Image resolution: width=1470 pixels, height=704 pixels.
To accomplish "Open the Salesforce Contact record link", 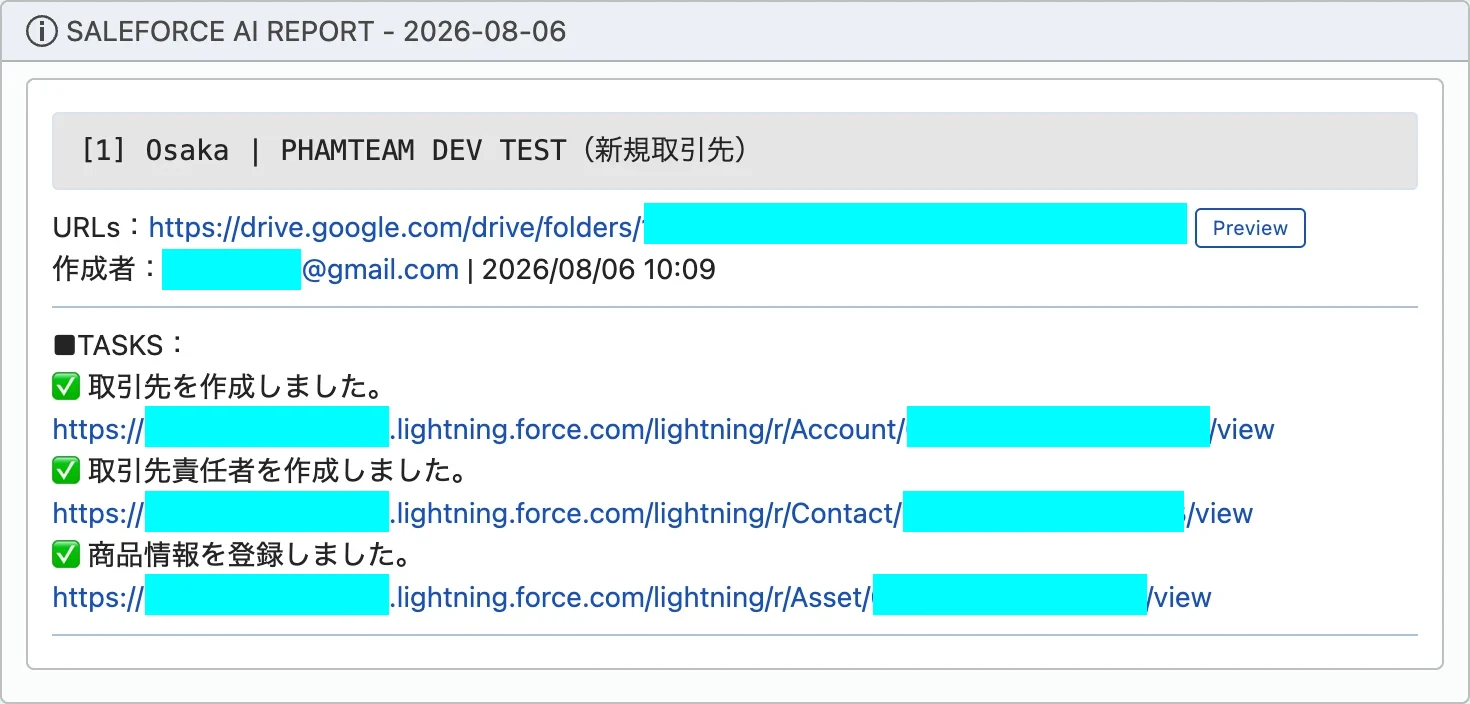I will [x=652, y=514].
